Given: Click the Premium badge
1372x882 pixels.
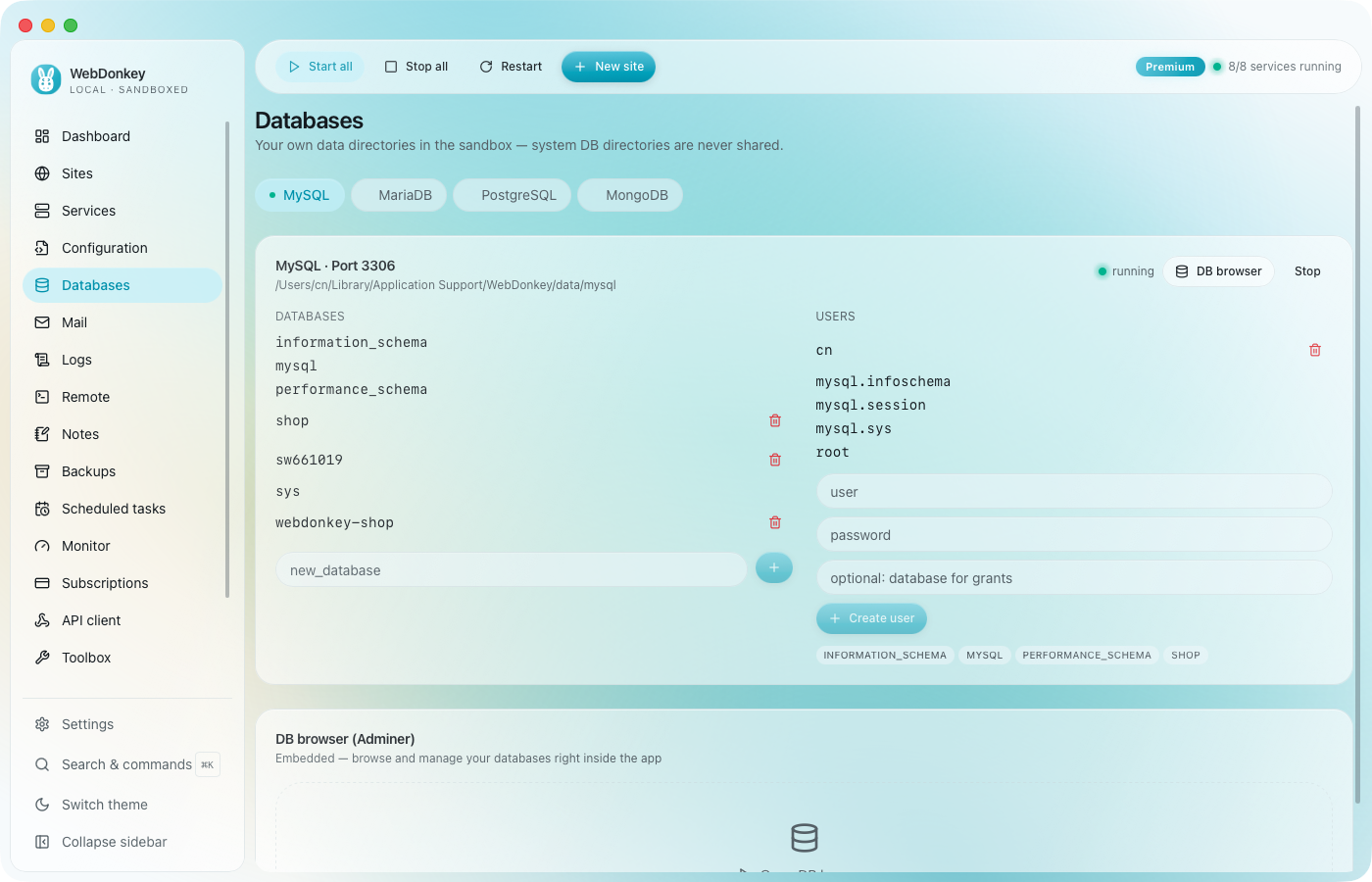Looking at the screenshot, I should point(1170,67).
